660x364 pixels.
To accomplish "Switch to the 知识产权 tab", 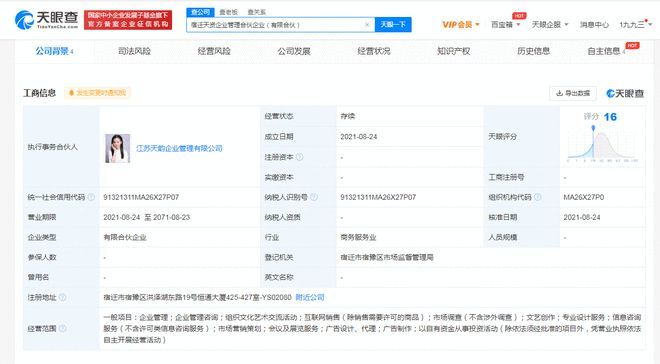I will [453, 51].
